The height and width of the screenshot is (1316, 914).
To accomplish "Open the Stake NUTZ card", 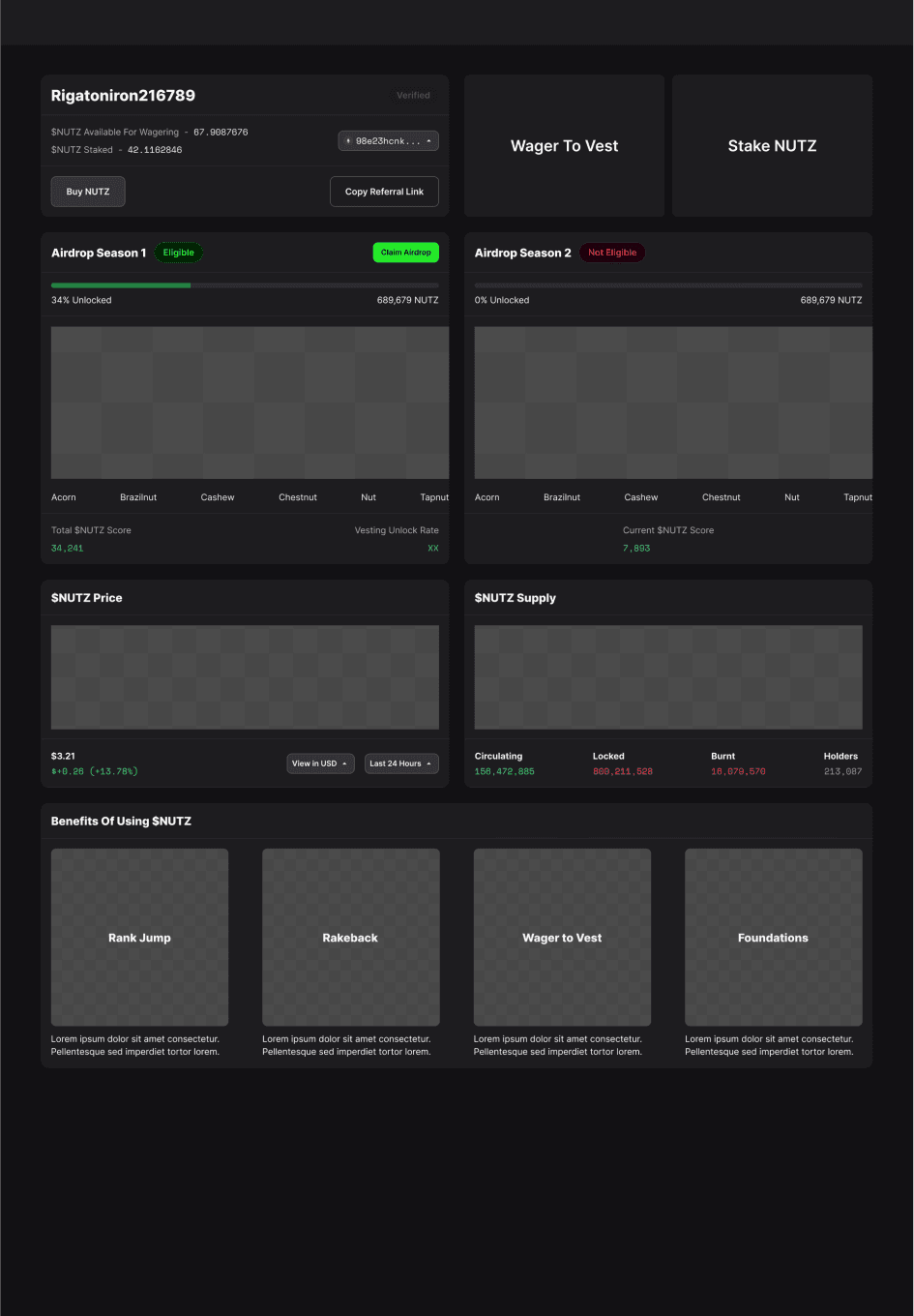I will (x=773, y=146).
